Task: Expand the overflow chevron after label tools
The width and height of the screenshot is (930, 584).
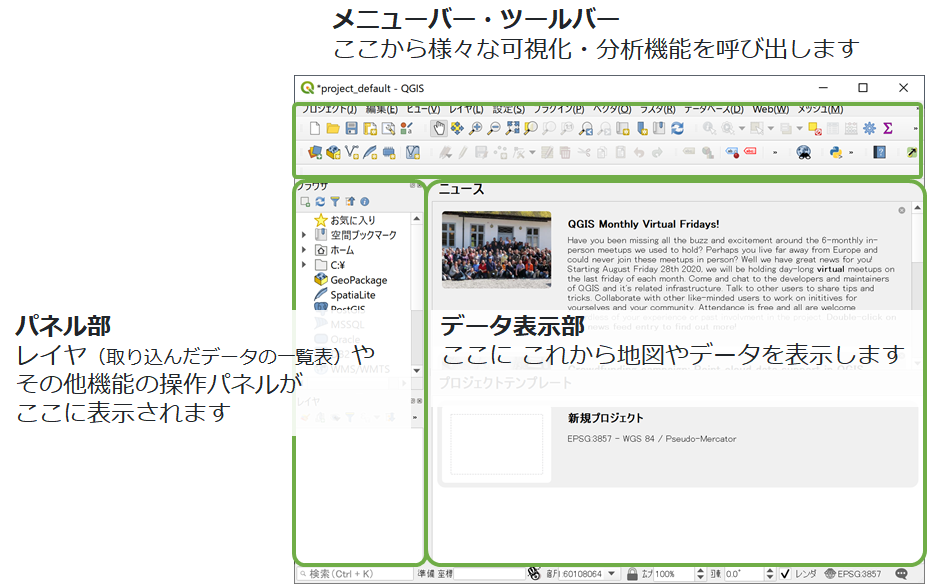Action: [x=775, y=152]
